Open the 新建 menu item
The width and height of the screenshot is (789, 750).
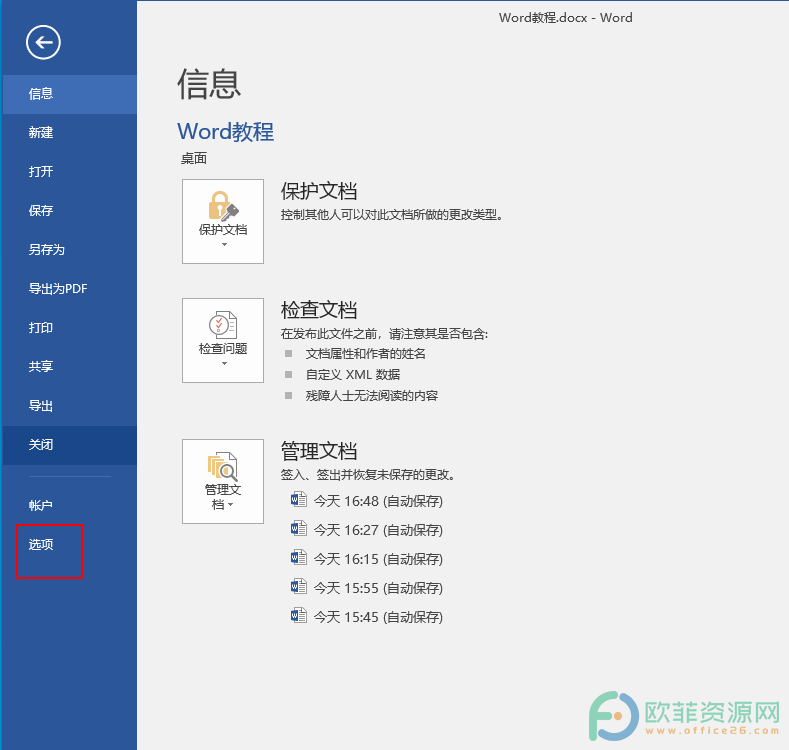(69, 133)
